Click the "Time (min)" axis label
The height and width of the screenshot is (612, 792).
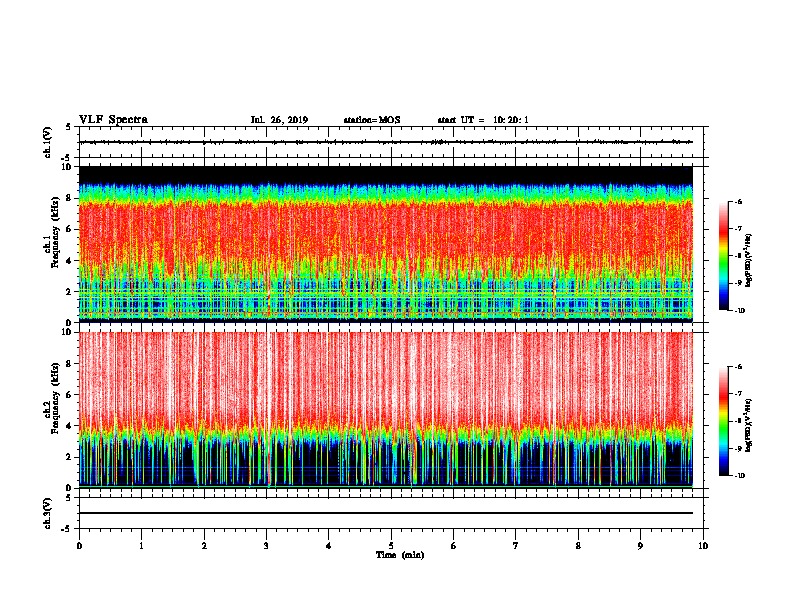click(400, 555)
